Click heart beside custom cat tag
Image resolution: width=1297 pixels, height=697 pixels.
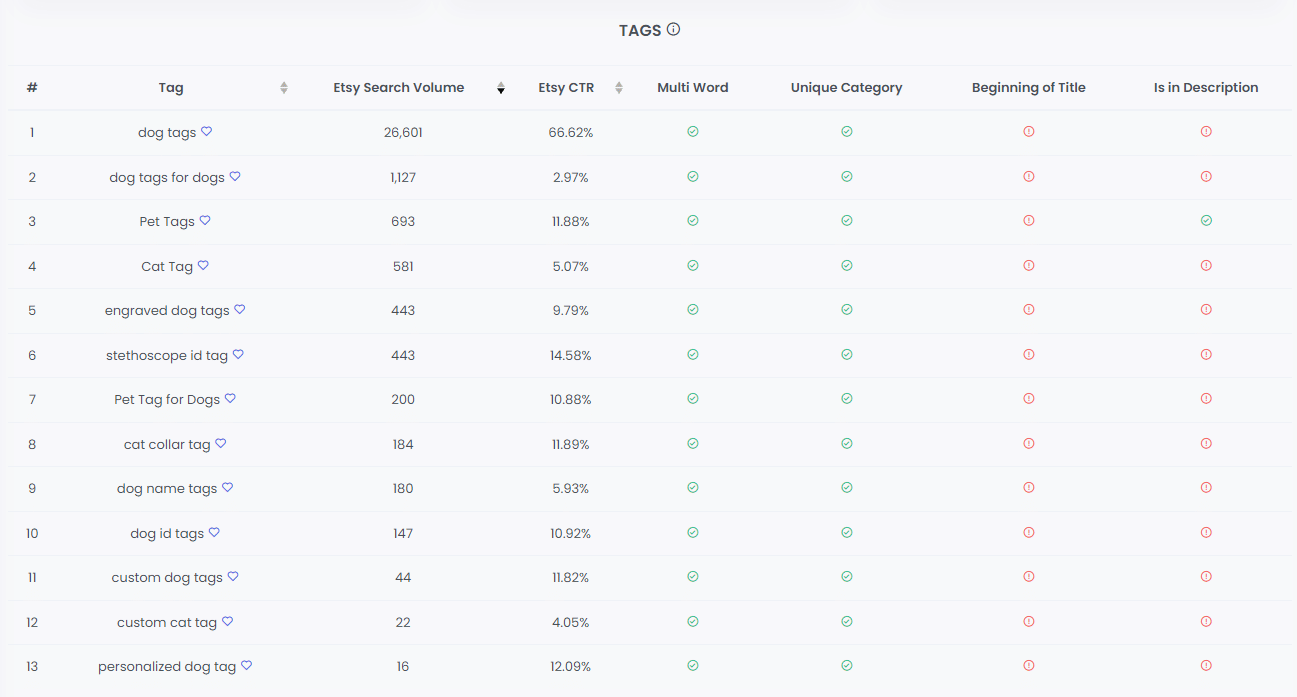[x=227, y=621]
